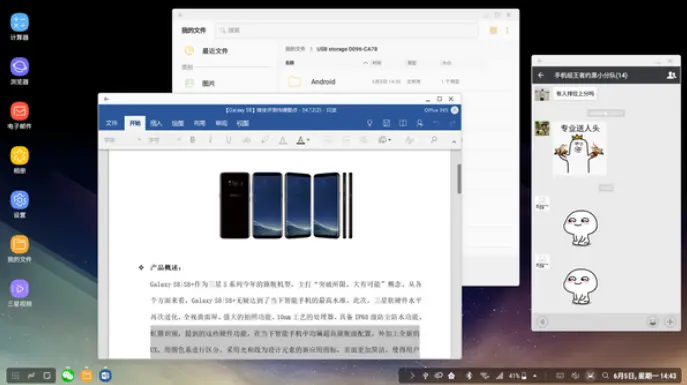Switch to the 插入 ribbon tab
This screenshot has height=385, width=687.
click(156, 124)
